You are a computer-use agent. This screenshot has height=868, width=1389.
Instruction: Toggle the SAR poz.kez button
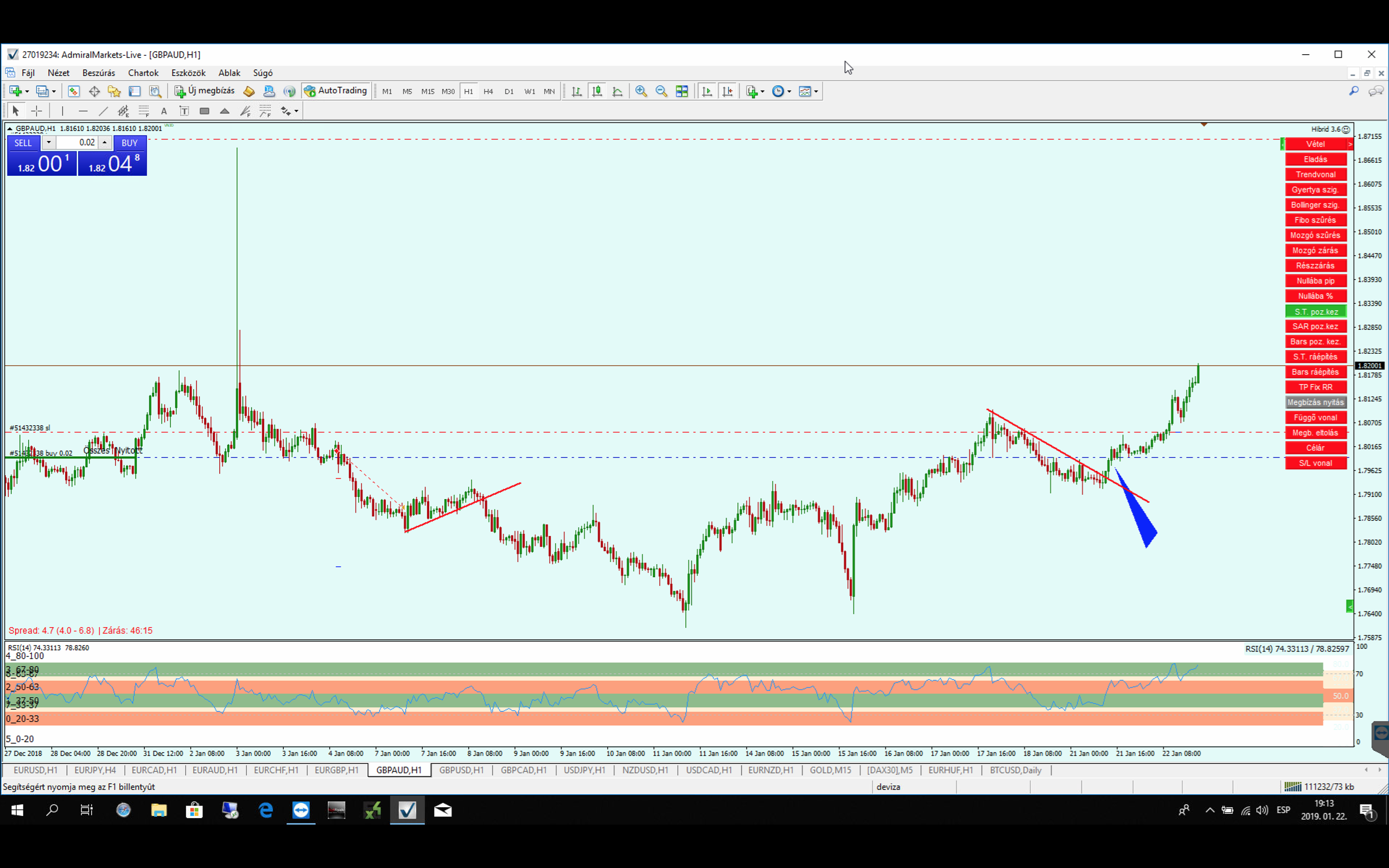(1316, 326)
